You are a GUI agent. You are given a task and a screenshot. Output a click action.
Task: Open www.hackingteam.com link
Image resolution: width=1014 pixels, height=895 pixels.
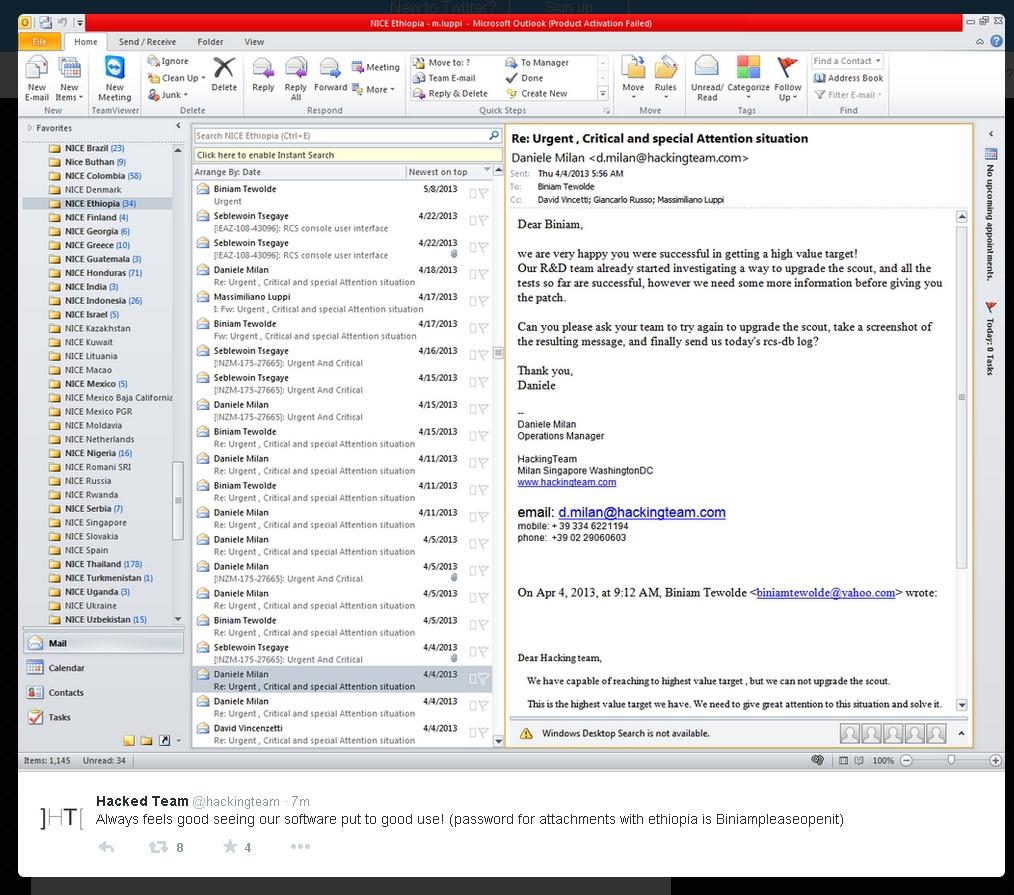coord(566,482)
